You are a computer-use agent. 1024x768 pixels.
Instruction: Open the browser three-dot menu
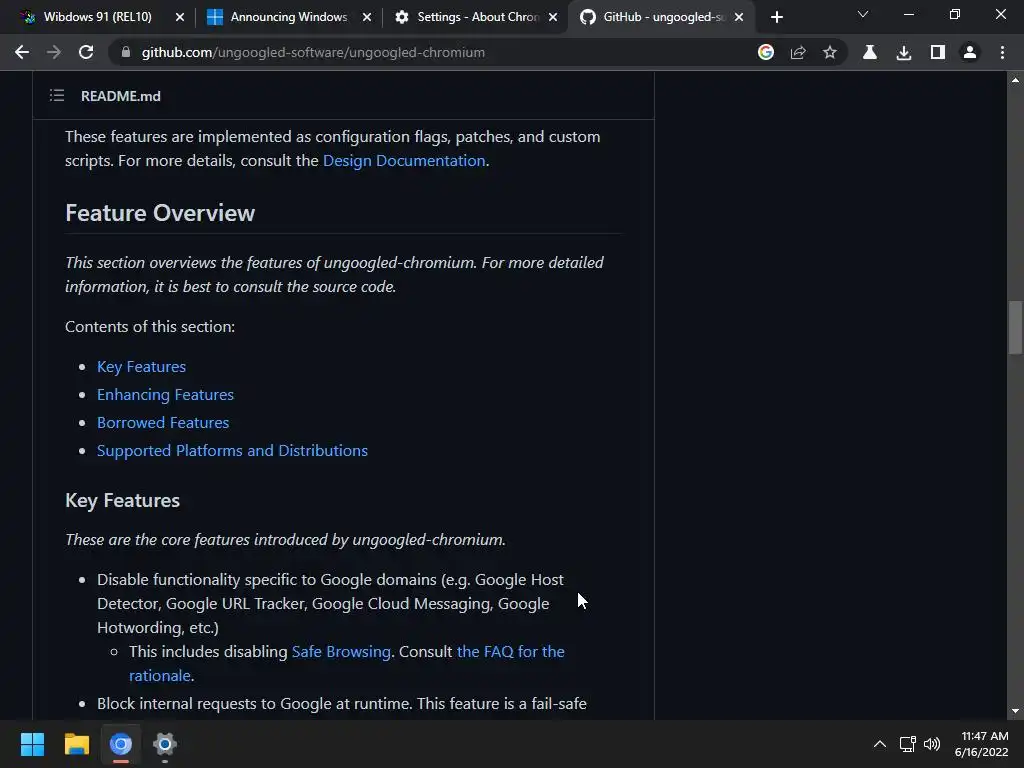pos(1002,52)
